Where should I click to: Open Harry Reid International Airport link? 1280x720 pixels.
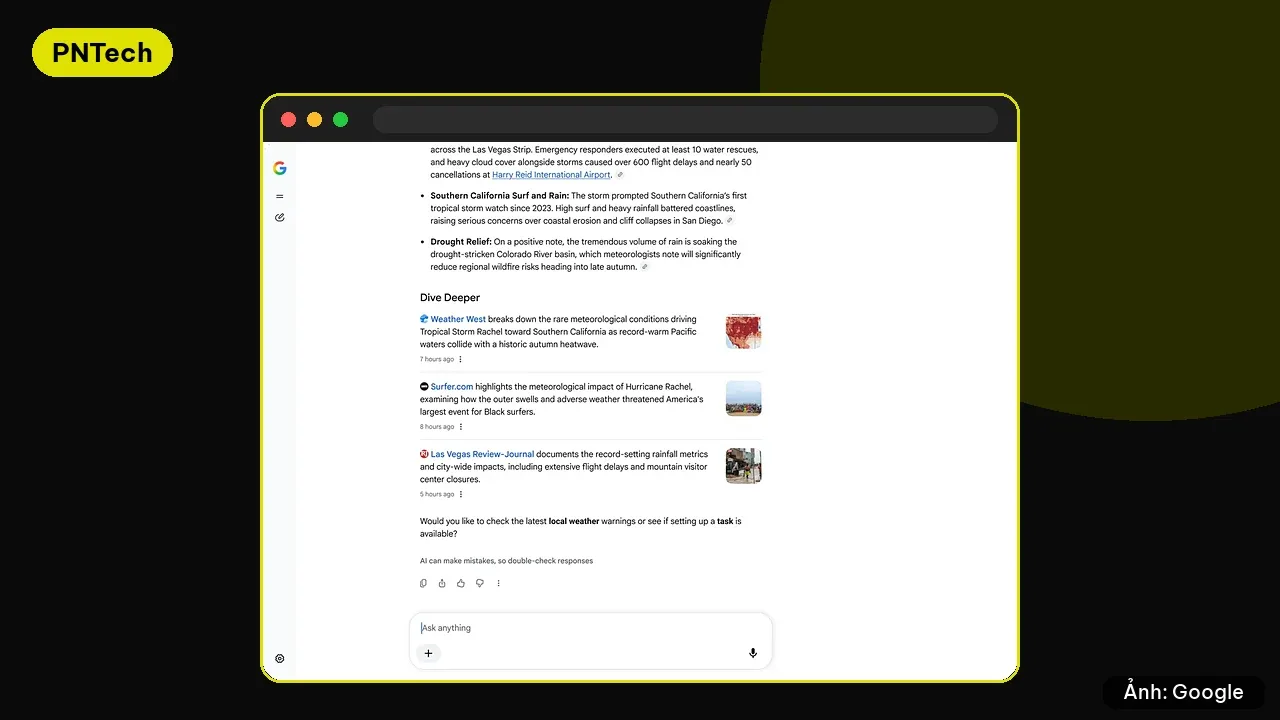(551, 175)
